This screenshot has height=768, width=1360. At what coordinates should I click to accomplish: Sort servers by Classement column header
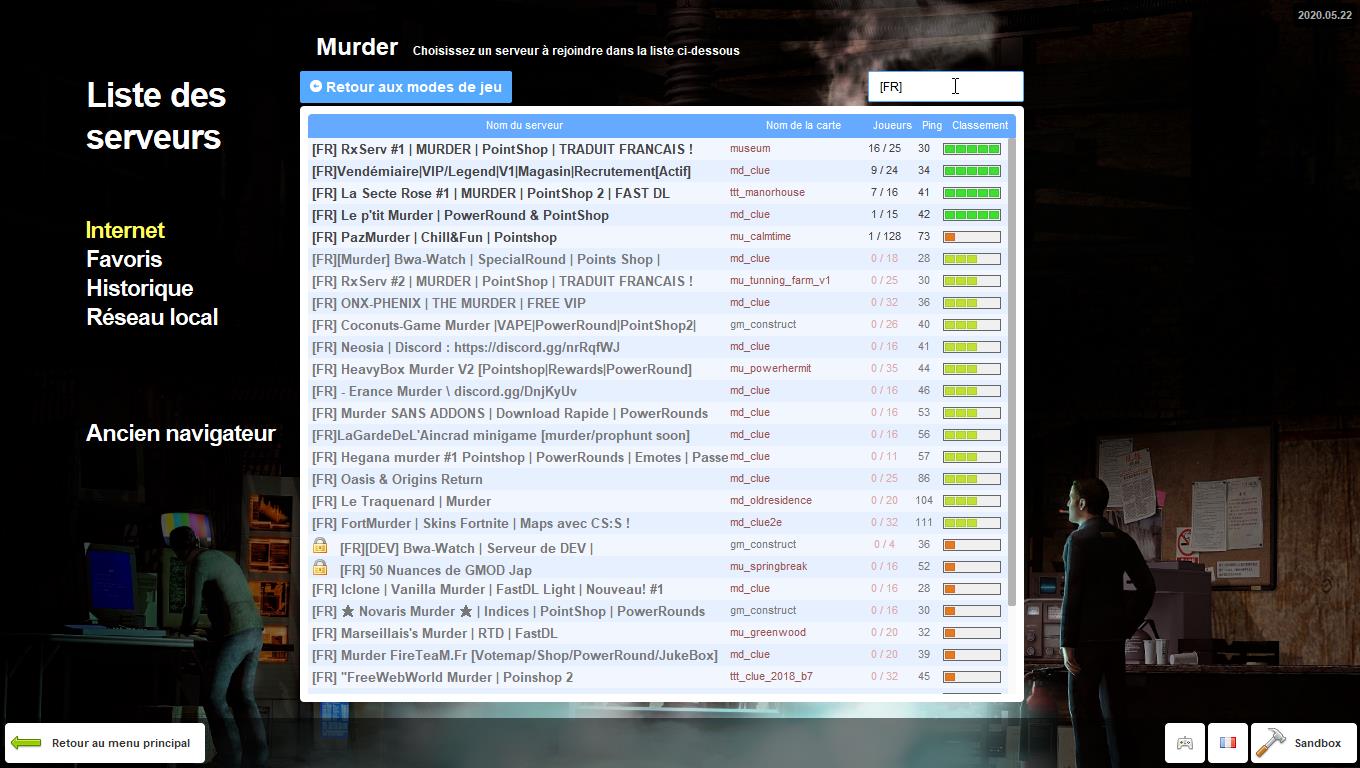(x=979, y=126)
